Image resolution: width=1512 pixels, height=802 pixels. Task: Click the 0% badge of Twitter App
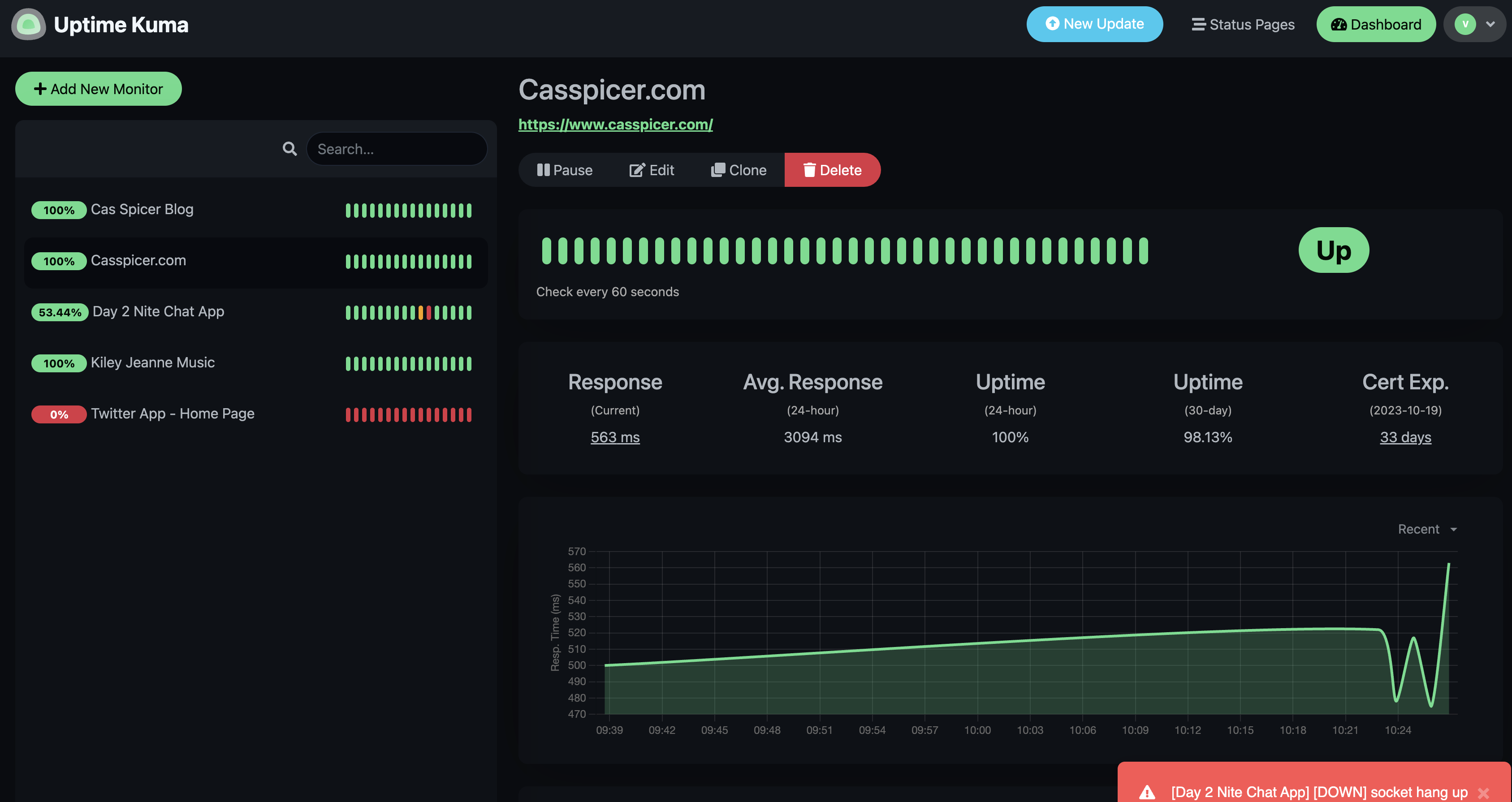[x=59, y=415]
